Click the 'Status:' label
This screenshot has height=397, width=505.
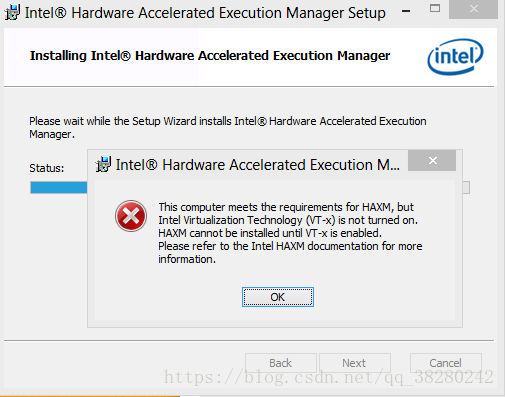pos(47,168)
